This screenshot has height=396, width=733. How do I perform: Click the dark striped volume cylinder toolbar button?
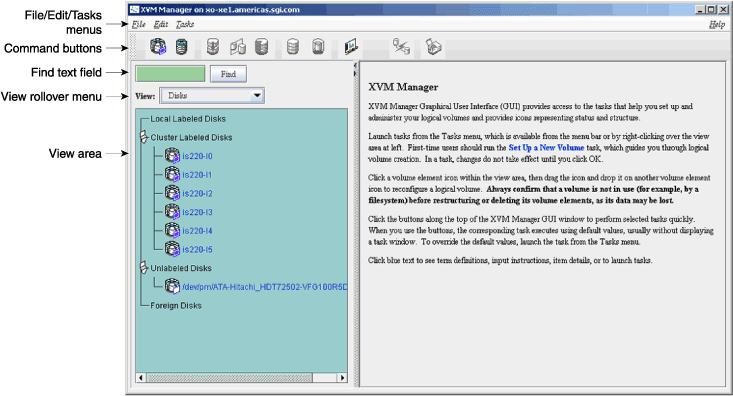(x=181, y=47)
